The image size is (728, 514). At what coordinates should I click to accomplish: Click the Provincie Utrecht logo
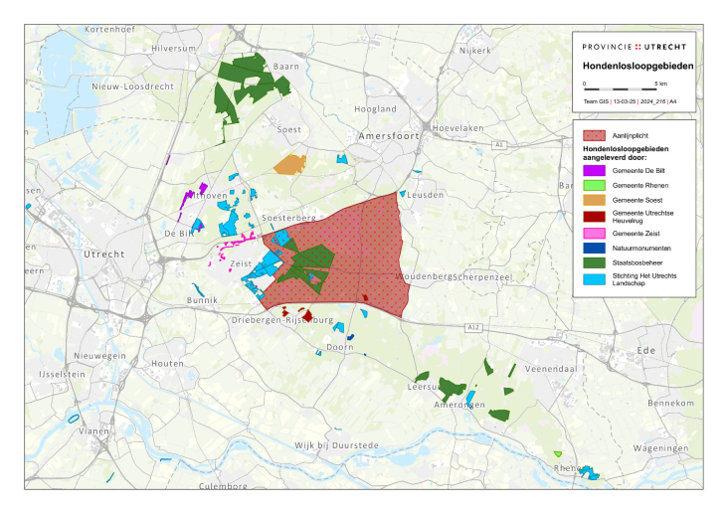click(x=634, y=46)
